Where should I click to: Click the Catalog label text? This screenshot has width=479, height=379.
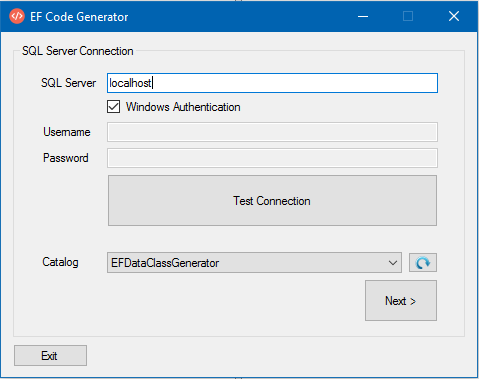tap(60, 262)
